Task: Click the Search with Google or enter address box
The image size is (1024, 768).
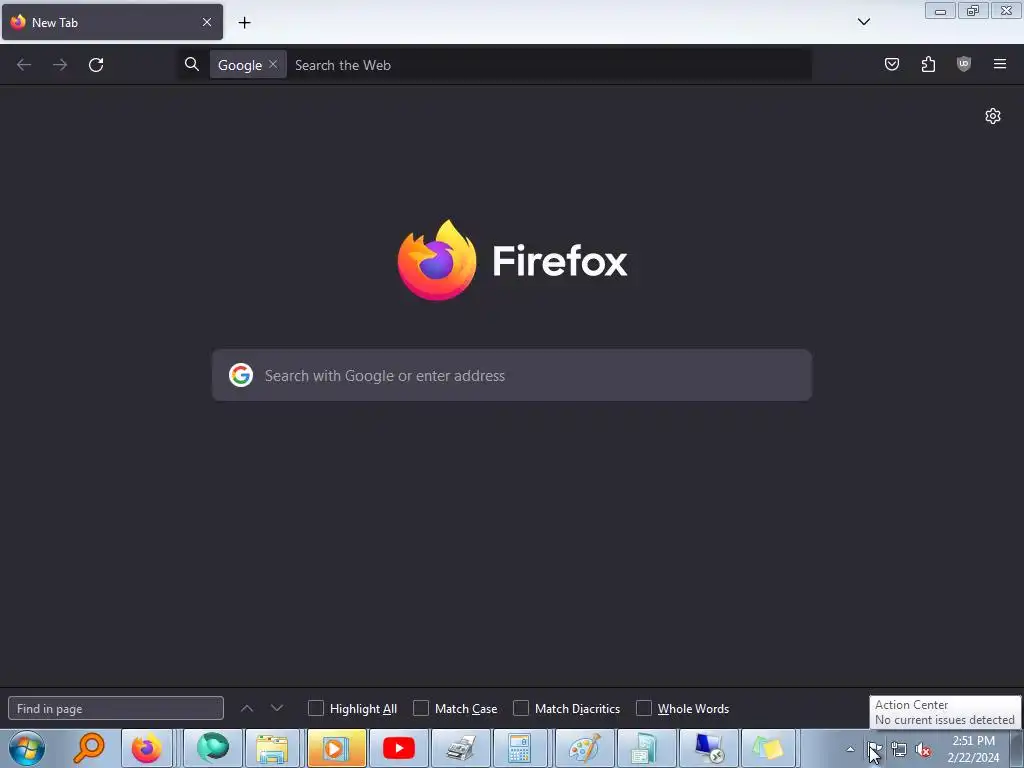Action: (x=512, y=375)
